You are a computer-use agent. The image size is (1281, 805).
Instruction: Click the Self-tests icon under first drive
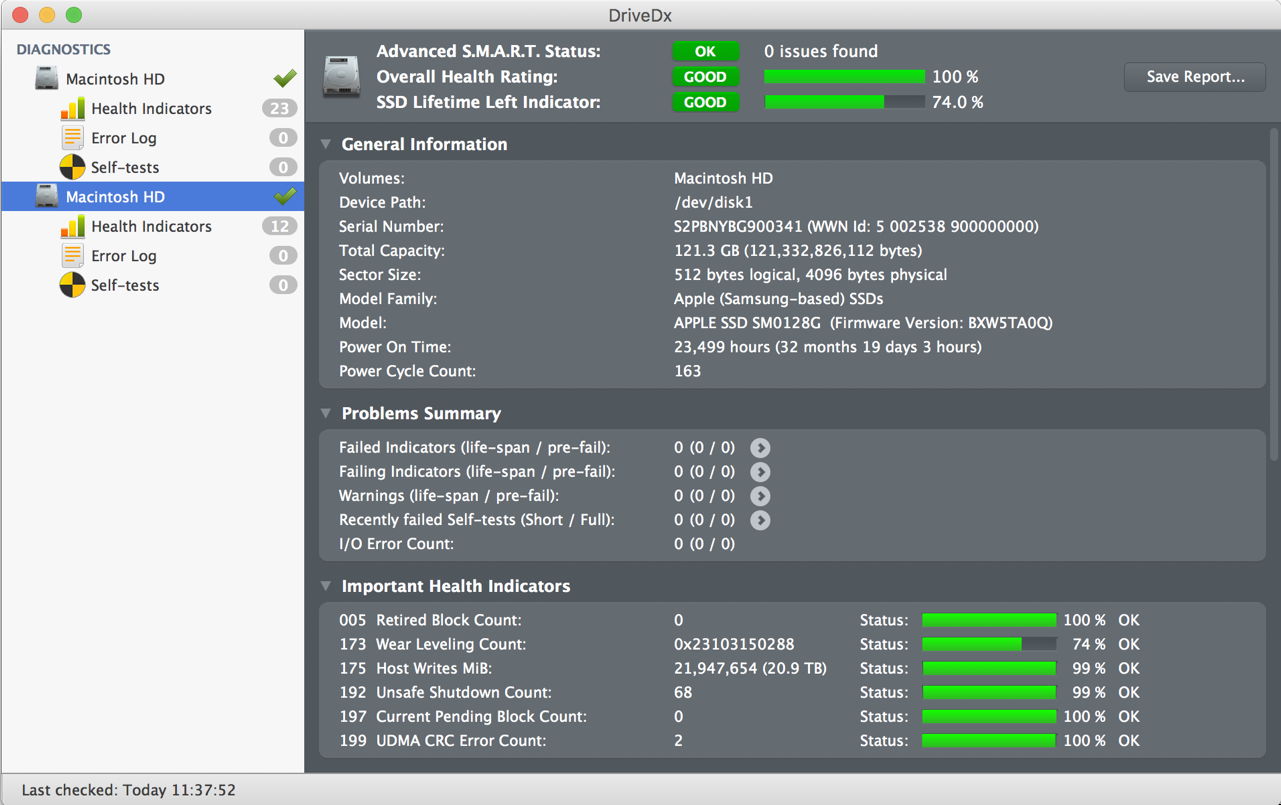[x=73, y=167]
